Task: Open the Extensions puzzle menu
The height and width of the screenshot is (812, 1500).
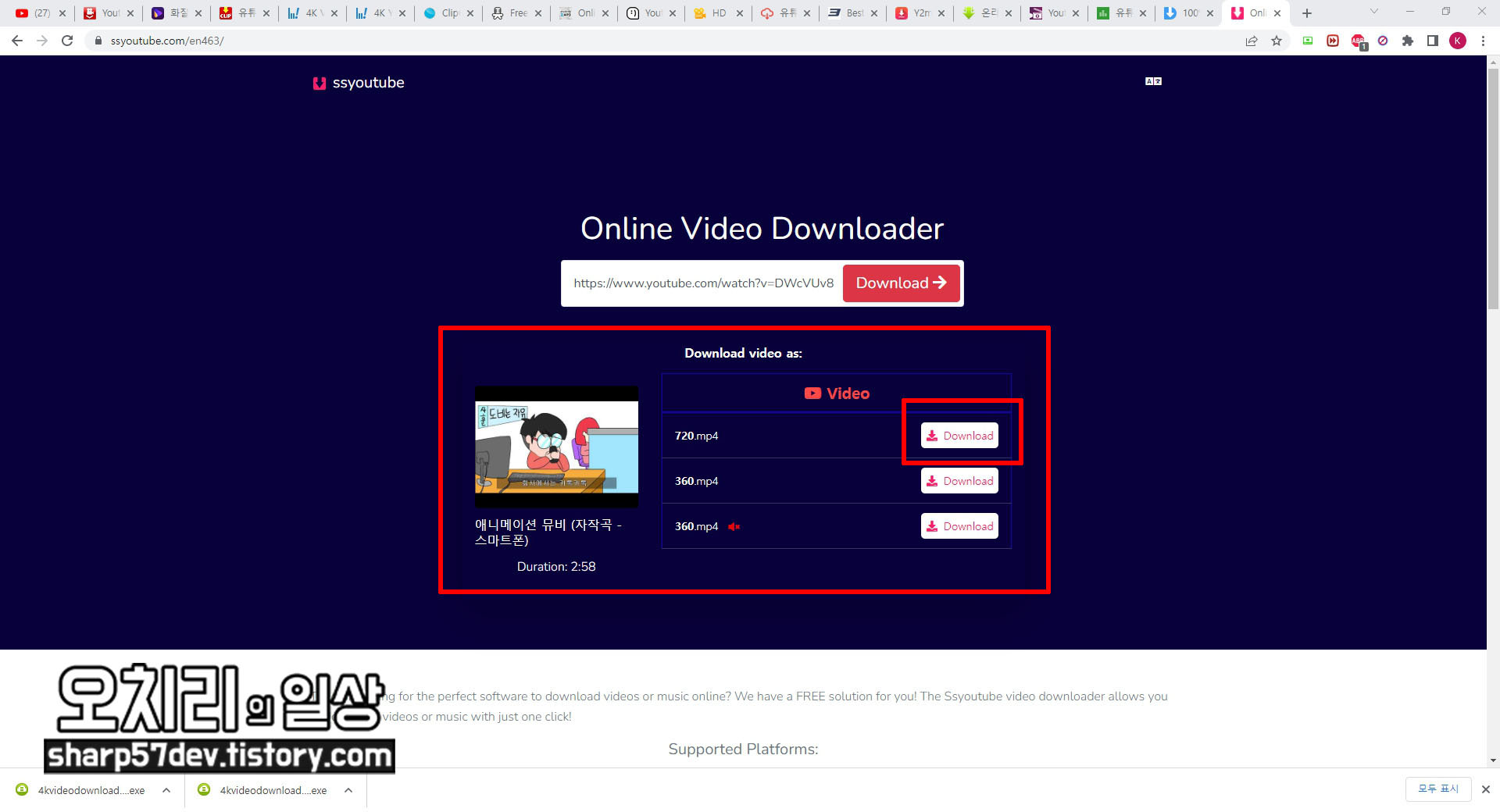Action: pos(1408,41)
